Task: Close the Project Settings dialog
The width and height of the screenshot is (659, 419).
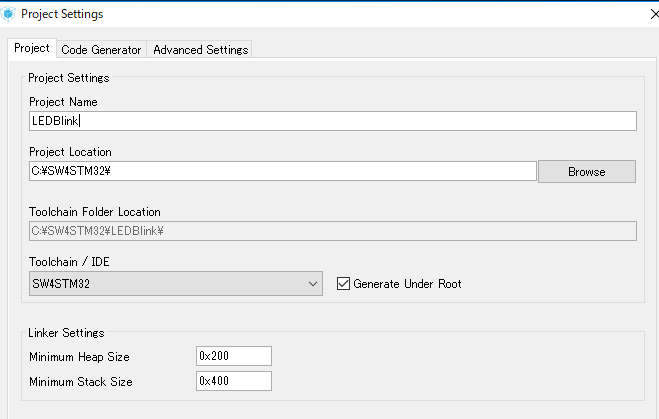Action: click(x=654, y=14)
